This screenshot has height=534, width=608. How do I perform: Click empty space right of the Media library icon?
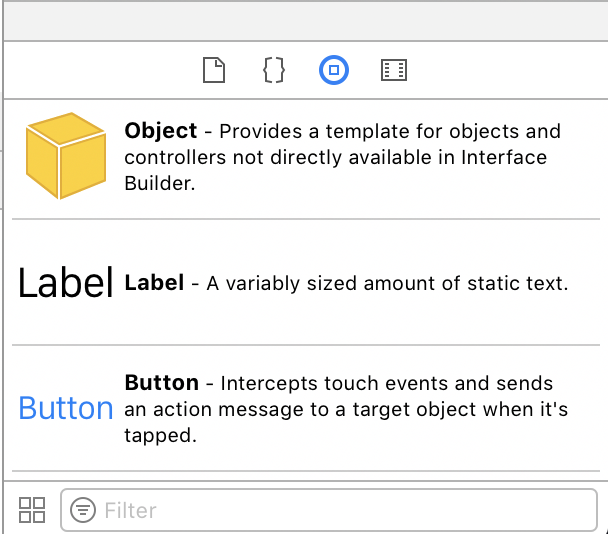504,70
